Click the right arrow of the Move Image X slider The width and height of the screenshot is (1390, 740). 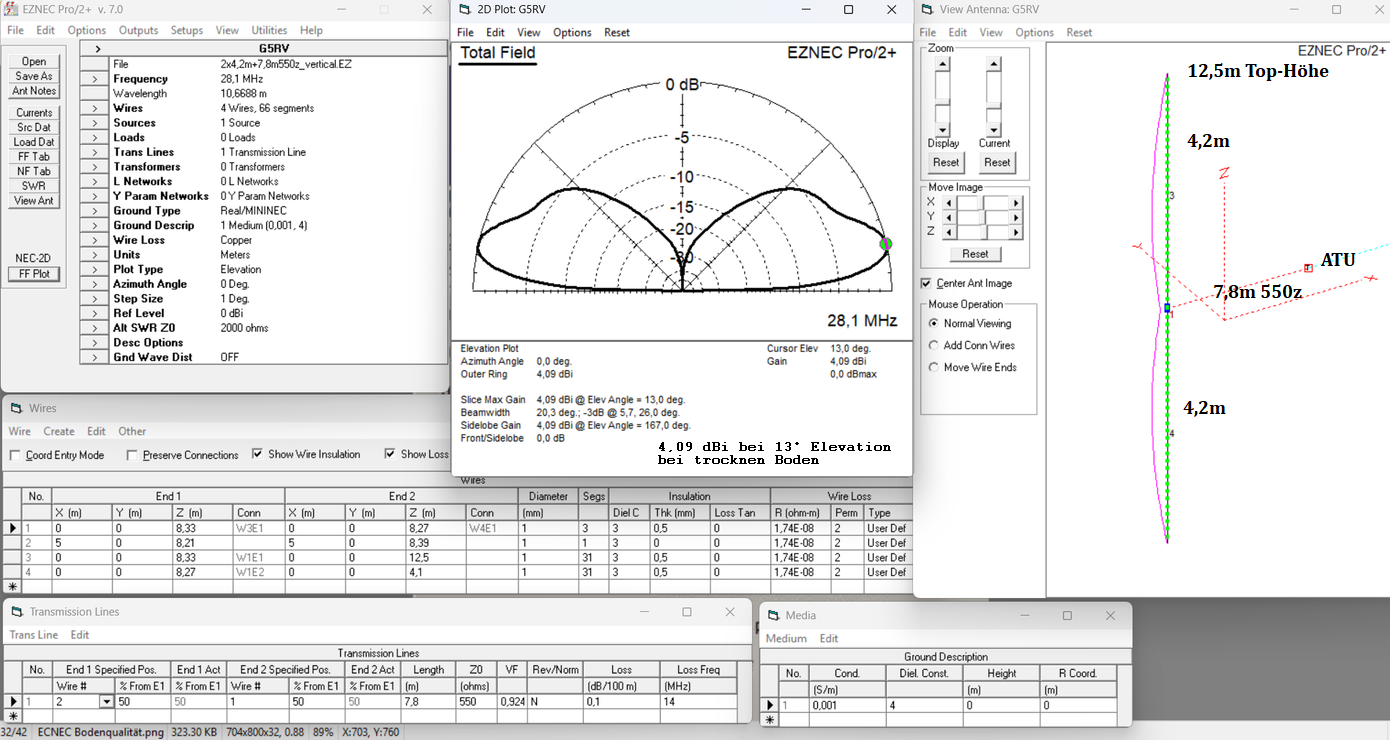coord(1016,203)
